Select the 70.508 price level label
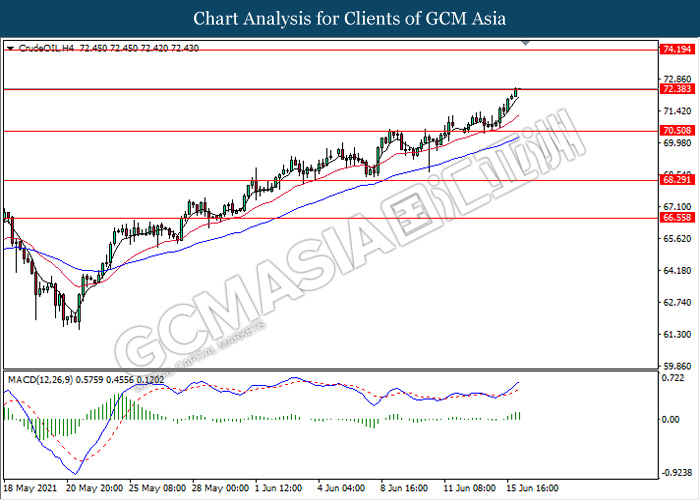 coord(677,130)
